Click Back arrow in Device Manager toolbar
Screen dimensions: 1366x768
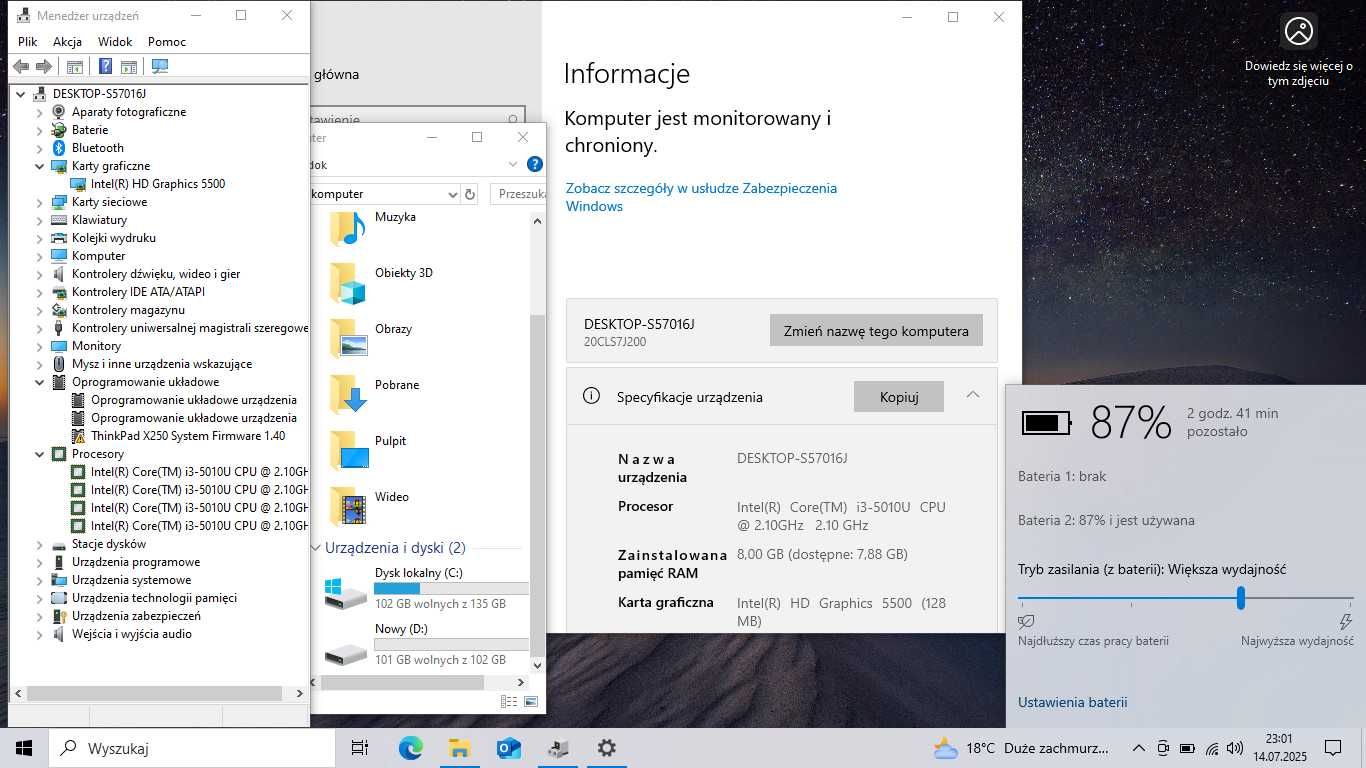point(20,66)
